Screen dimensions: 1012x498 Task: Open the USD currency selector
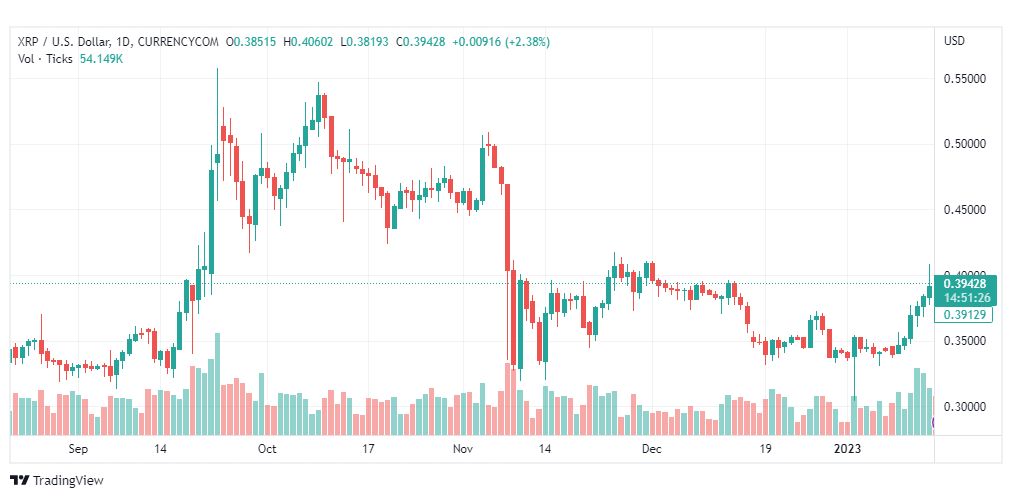954,41
